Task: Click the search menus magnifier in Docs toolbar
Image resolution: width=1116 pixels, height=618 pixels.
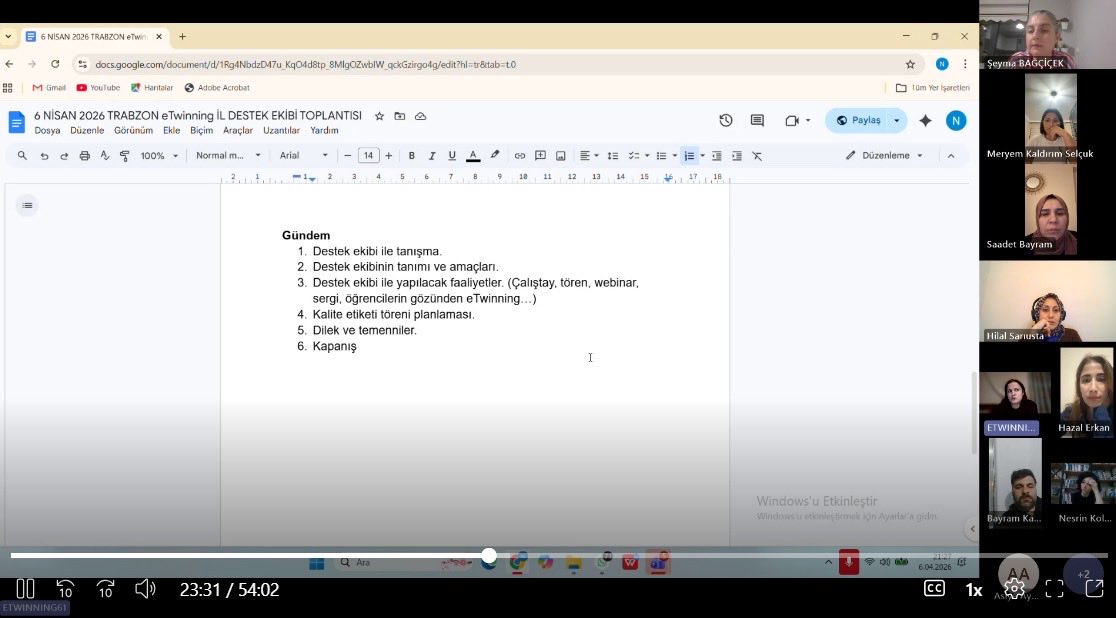Action: (22, 155)
